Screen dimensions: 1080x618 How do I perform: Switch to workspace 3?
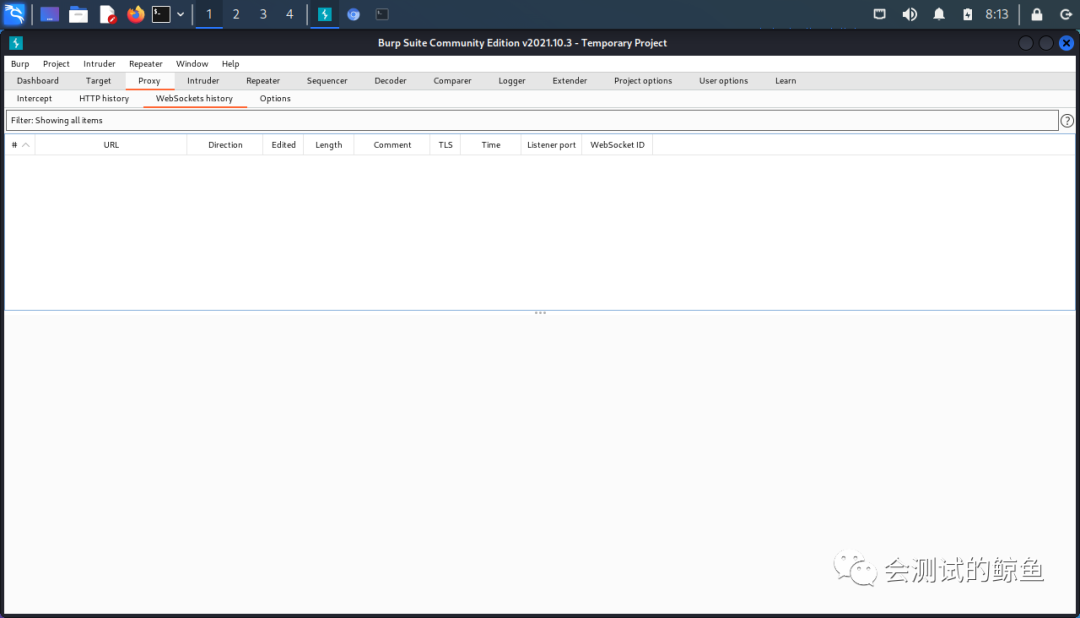(263, 14)
